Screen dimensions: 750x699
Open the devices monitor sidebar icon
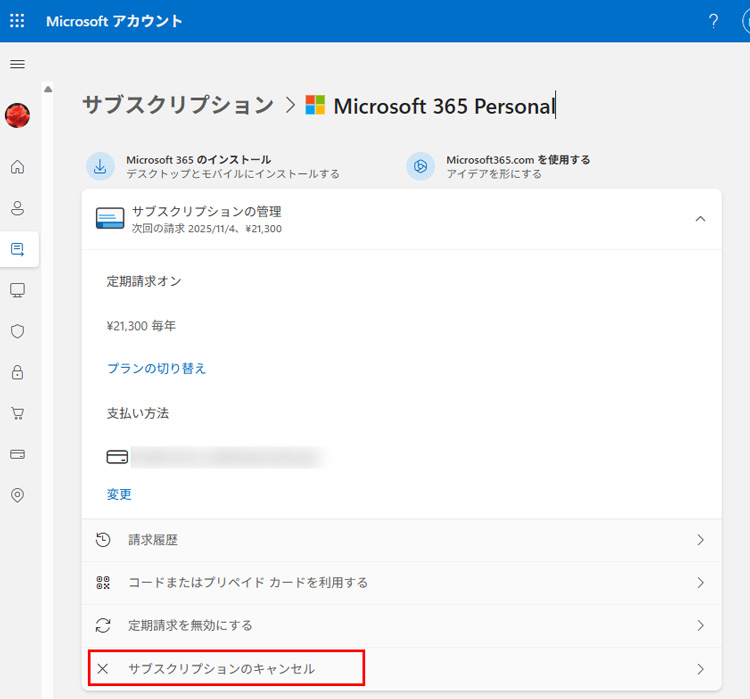tap(18, 290)
